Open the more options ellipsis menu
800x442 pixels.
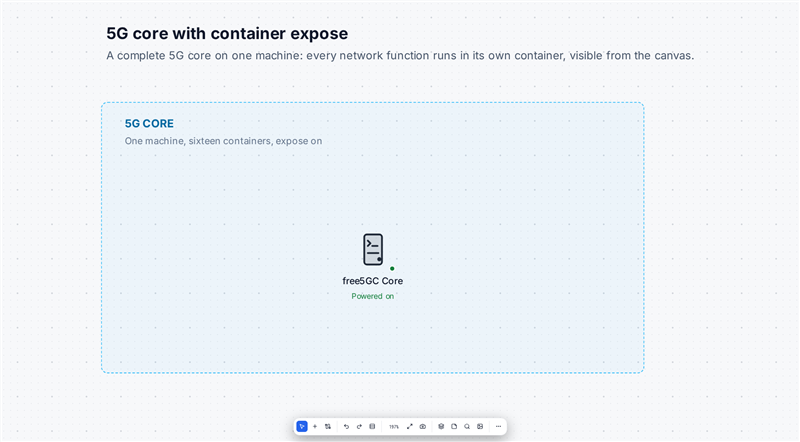[x=498, y=426]
